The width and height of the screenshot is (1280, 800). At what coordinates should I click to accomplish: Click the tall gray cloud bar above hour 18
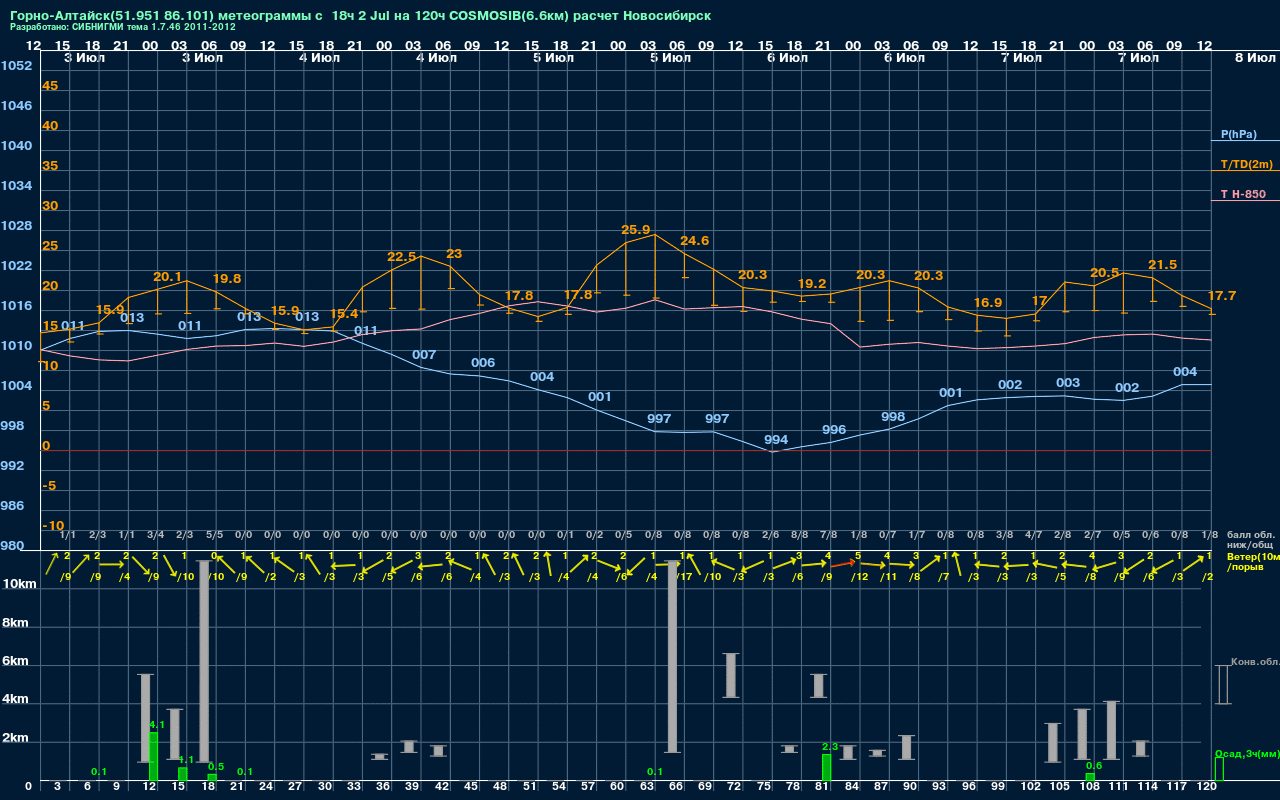204,661
